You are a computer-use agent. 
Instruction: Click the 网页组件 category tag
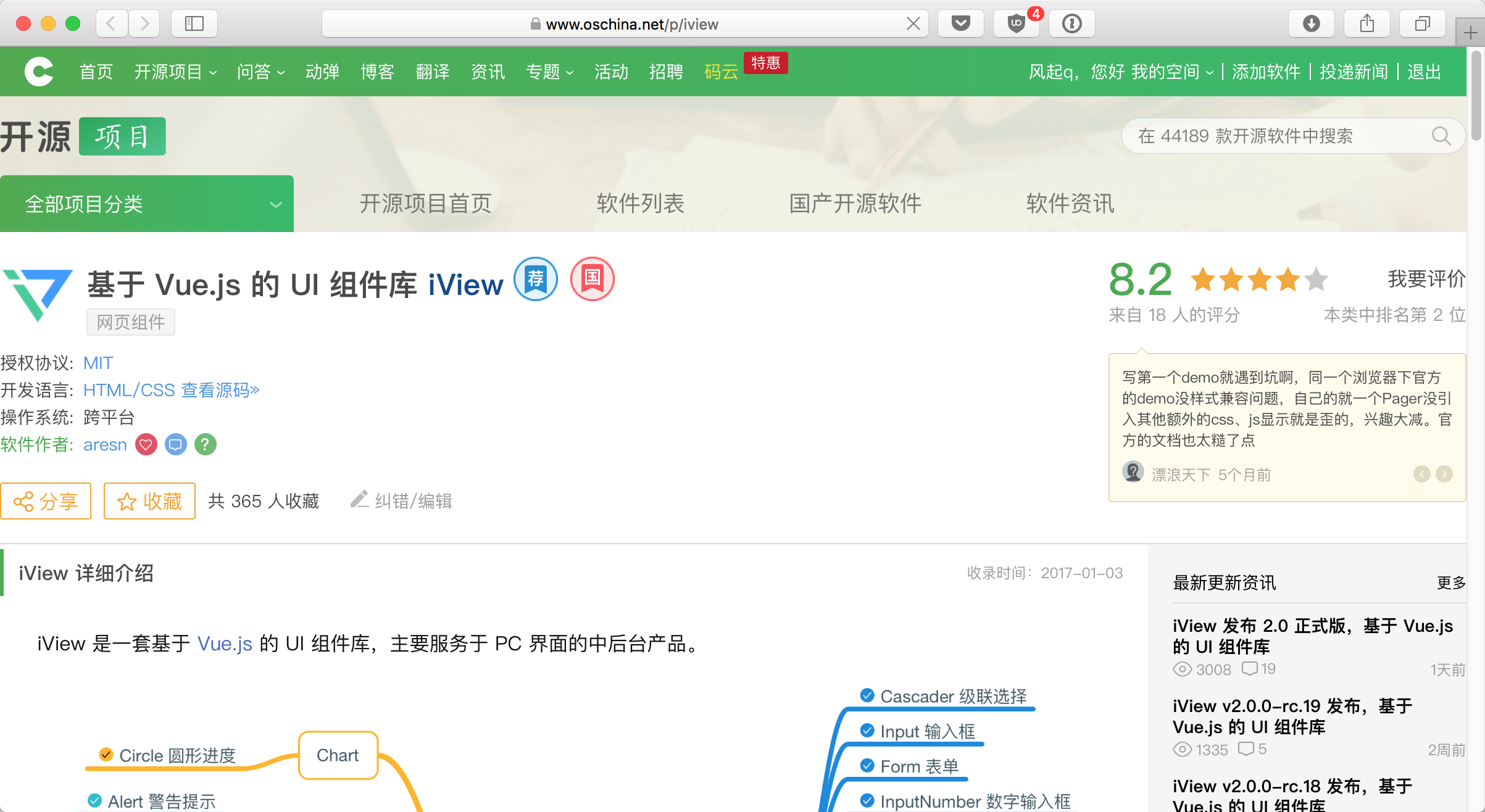tap(131, 322)
